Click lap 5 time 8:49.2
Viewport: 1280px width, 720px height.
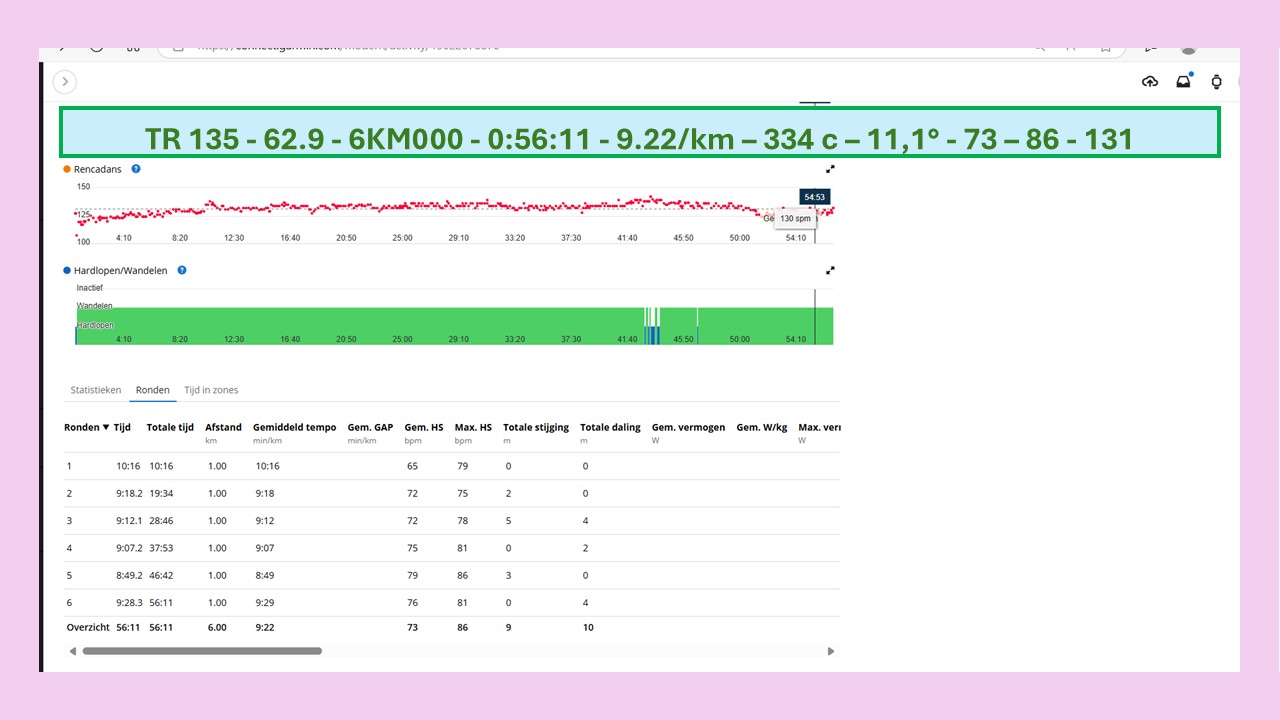128,576
